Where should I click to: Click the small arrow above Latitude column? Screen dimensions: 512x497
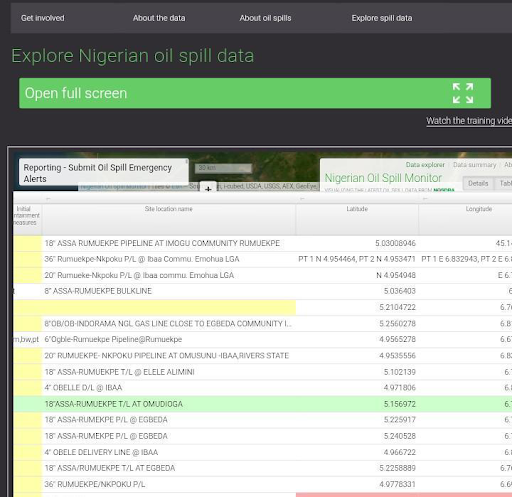point(302,199)
